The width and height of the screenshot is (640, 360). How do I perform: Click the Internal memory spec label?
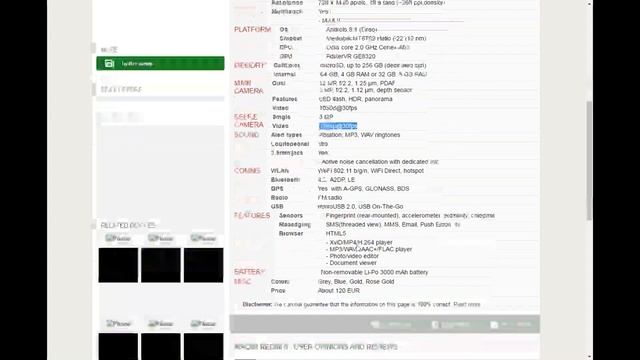tap(284, 74)
